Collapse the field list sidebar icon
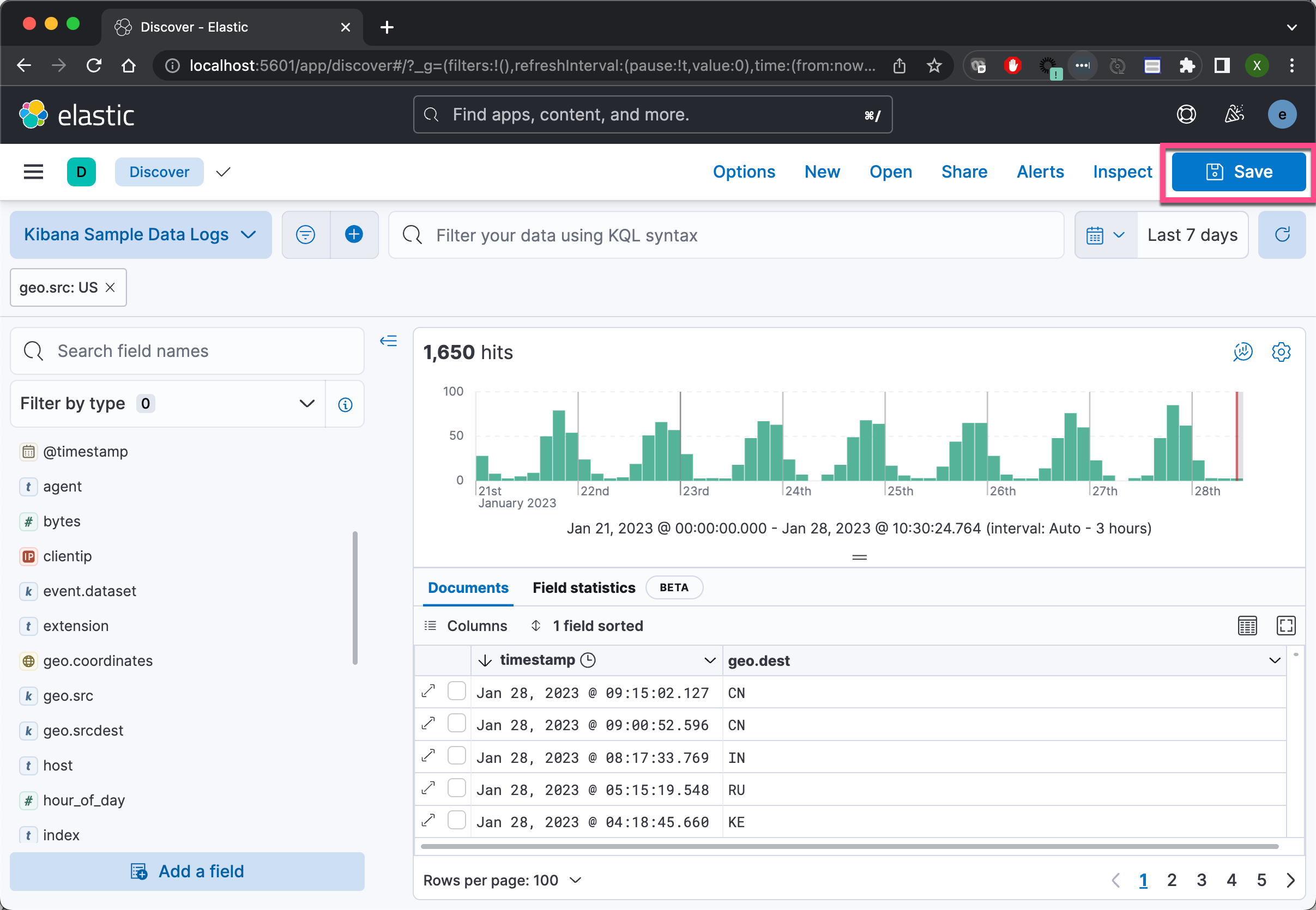 click(389, 341)
